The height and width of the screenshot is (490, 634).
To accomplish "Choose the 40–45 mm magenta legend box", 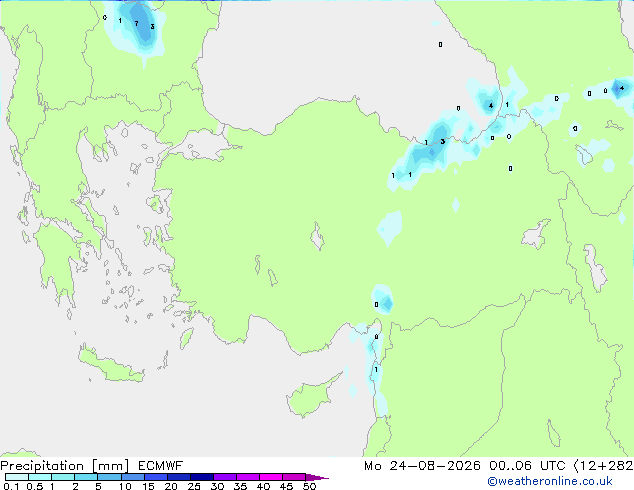I will [x=271, y=477].
